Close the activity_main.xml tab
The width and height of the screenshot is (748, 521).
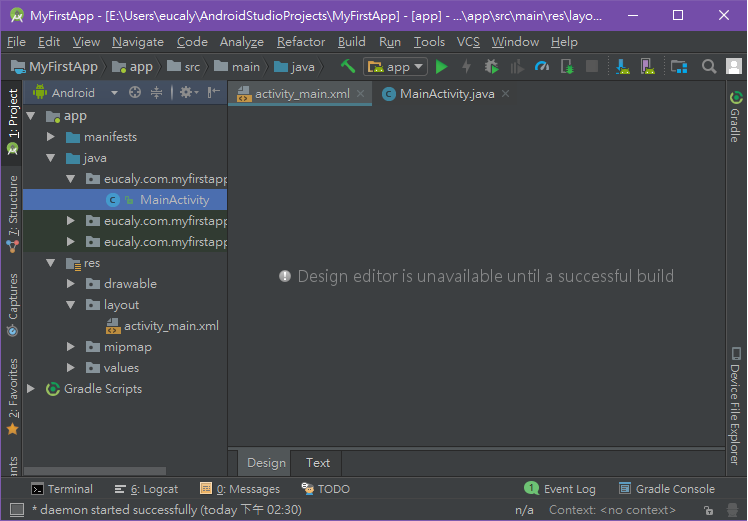[x=361, y=94]
